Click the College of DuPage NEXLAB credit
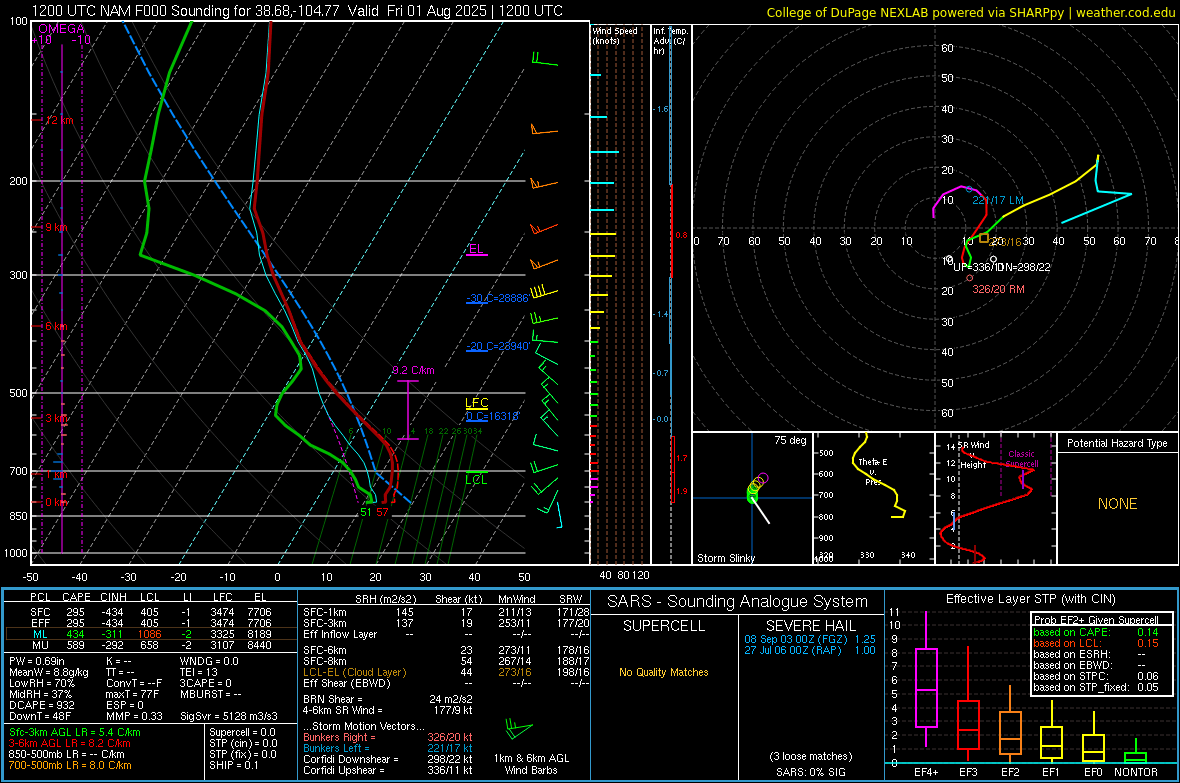The width and height of the screenshot is (1180, 783). [x=970, y=12]
